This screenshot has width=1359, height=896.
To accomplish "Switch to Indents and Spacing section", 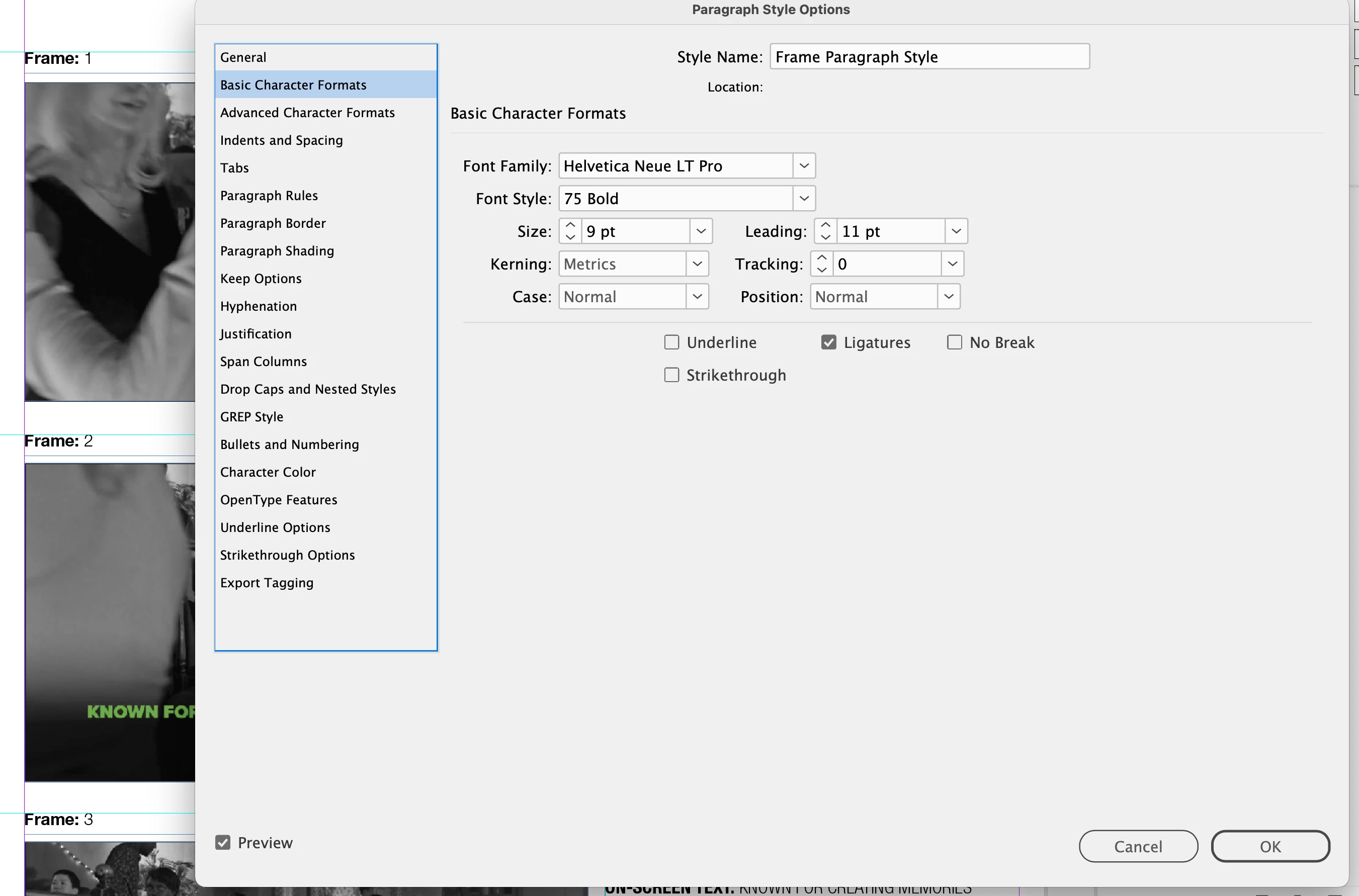I will [x=281, y=140].
